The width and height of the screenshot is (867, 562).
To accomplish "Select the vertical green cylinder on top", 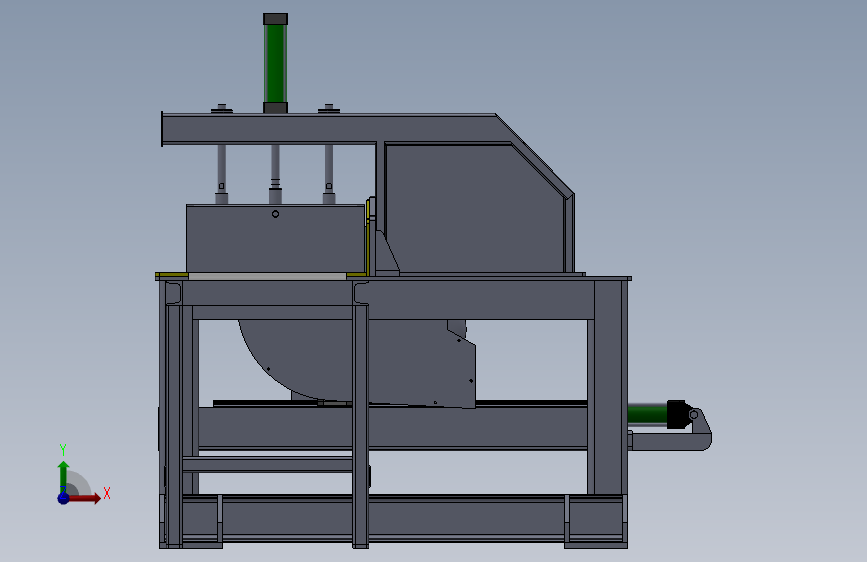I will coord(275,63).
